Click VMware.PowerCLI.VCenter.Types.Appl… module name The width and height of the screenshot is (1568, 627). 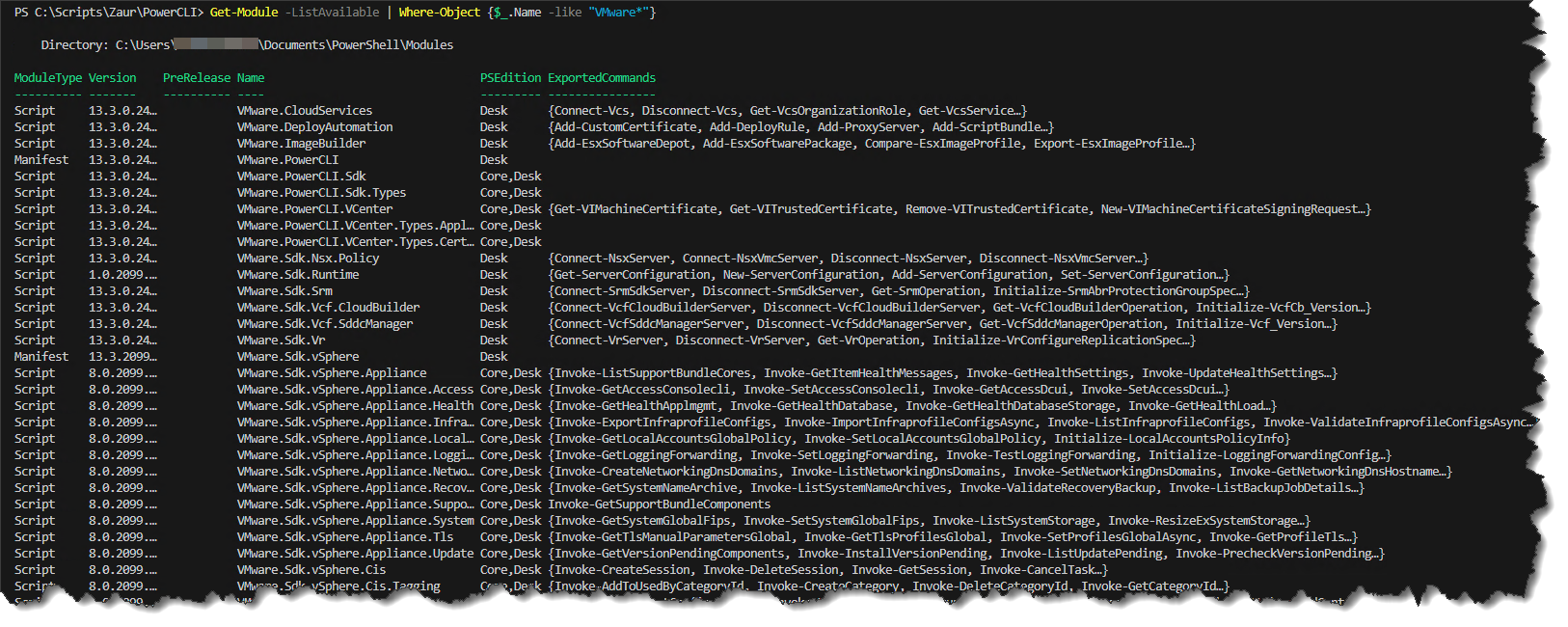tap(356, 226)
